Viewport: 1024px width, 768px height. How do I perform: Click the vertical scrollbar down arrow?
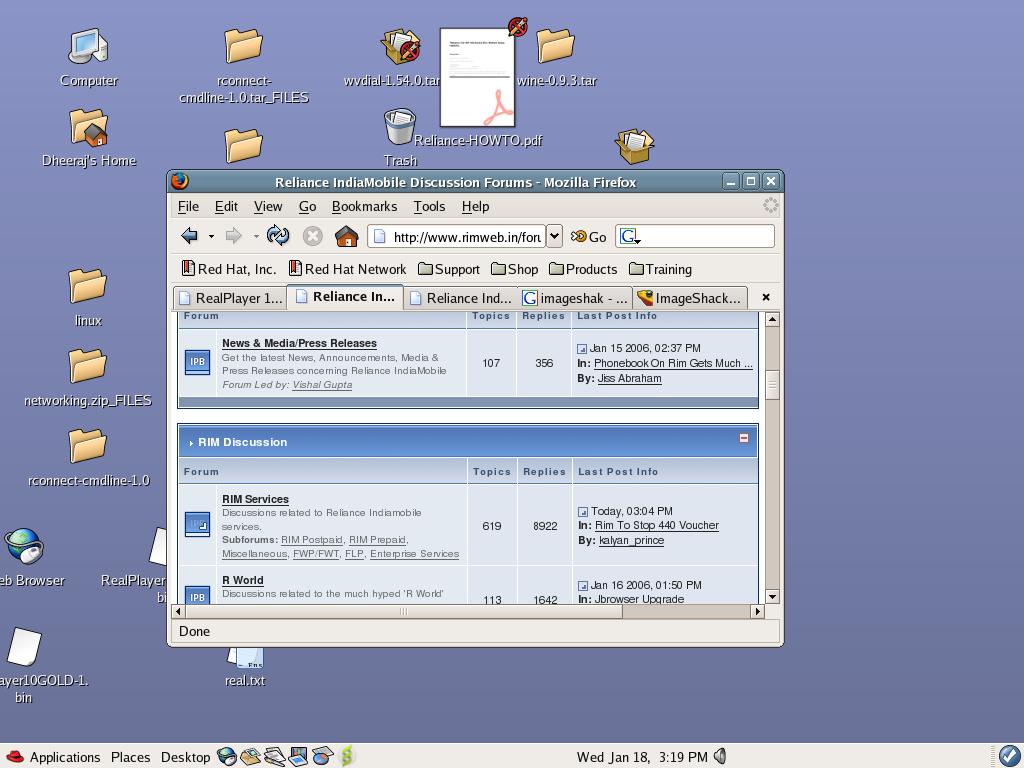click(x=772, y=596)
